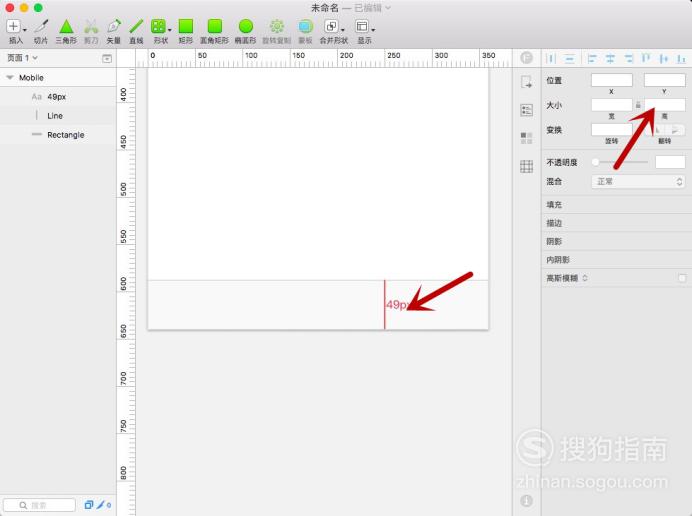Viewport: 692px width, 516px height.
Task: Select the Mobile artboard layer row
Action: pyautogui.click(x=58, y=78)
